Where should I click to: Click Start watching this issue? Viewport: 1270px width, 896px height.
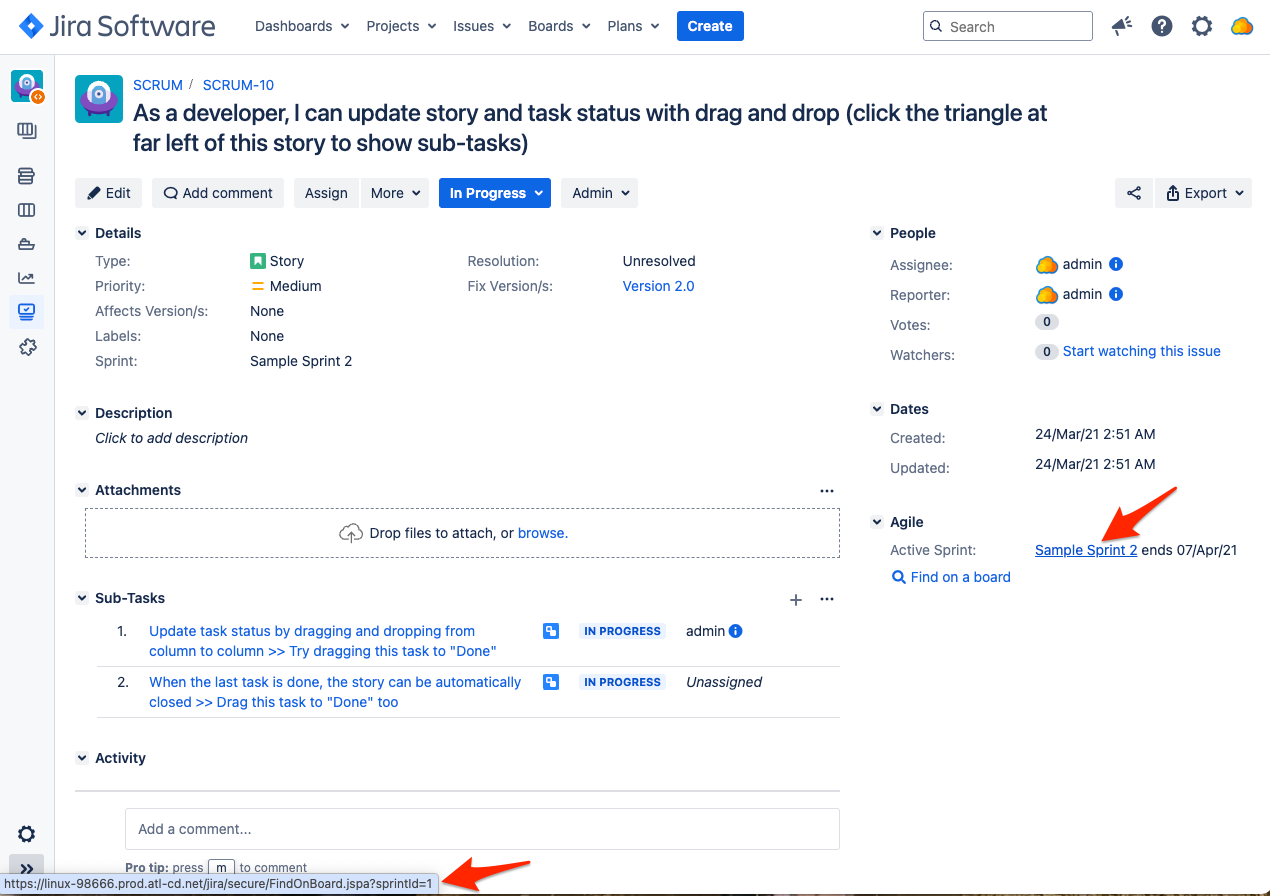1141,351
